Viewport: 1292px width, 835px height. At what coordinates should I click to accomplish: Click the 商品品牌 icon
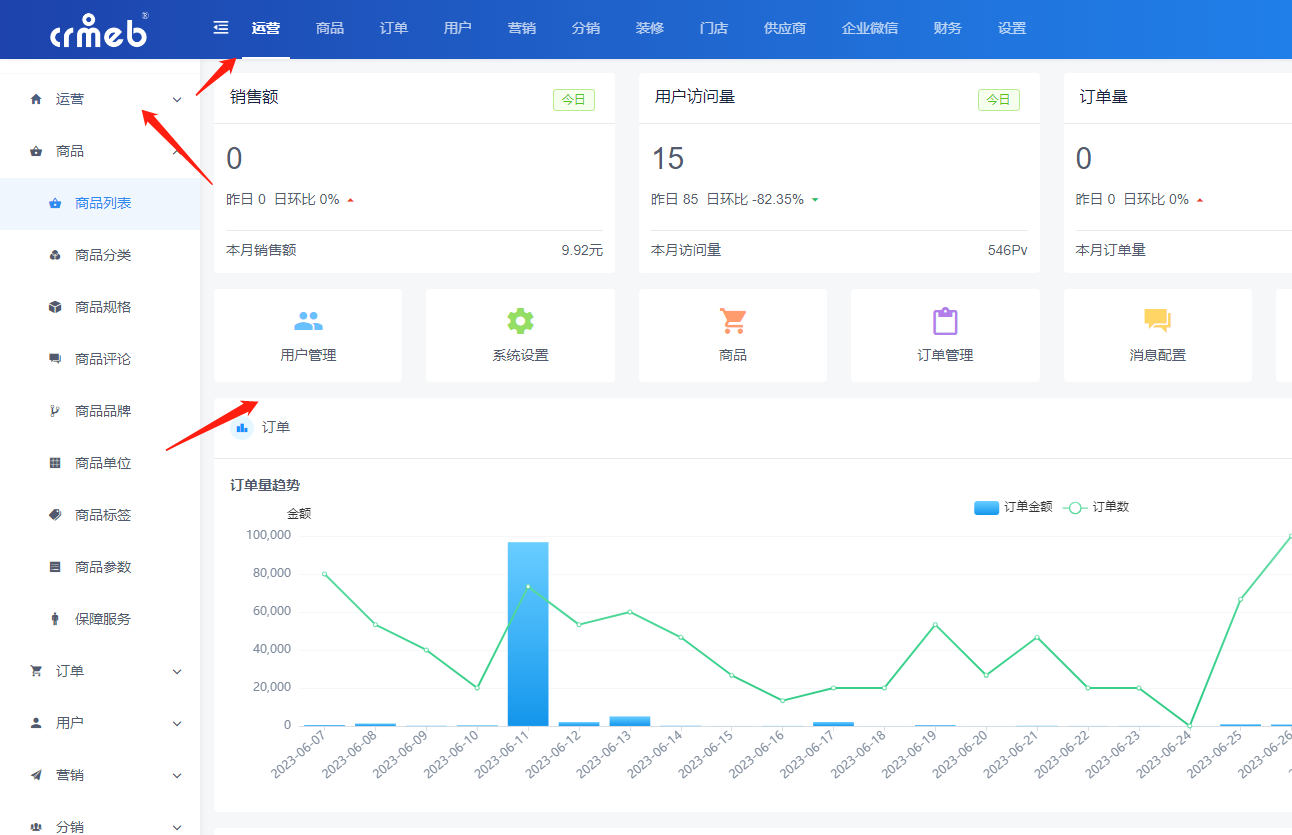pos(55,411)
